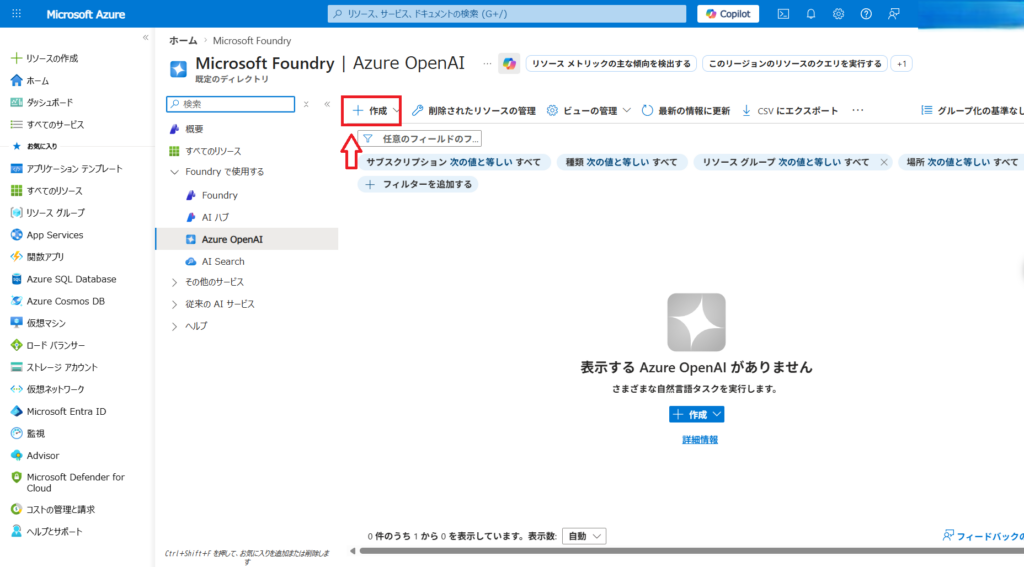Focus the 任意のフィールドのフ... filter field
1024x567 pixels.
[x=419, y=138]
